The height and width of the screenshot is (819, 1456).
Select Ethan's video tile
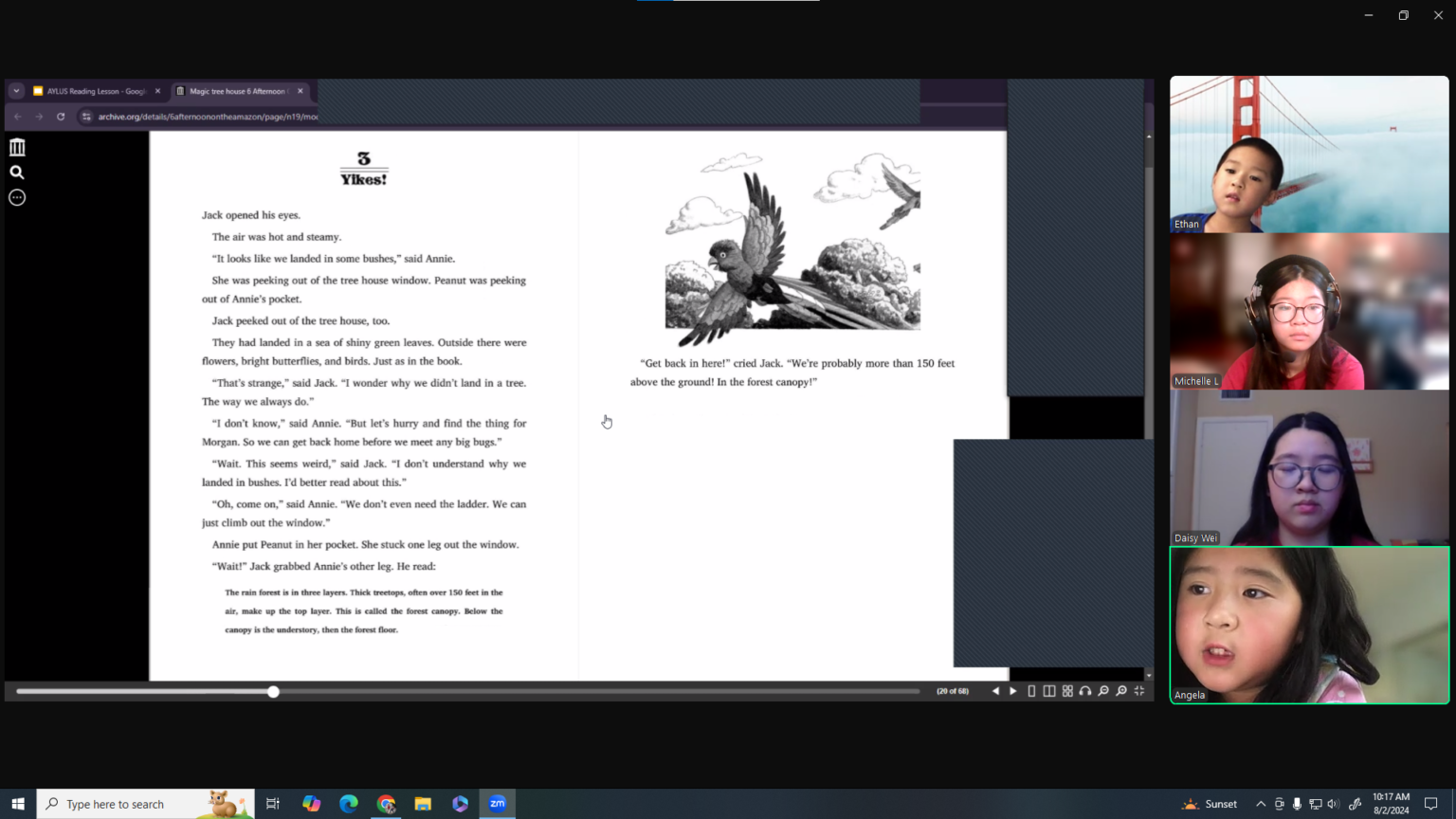pos(1309,155)
